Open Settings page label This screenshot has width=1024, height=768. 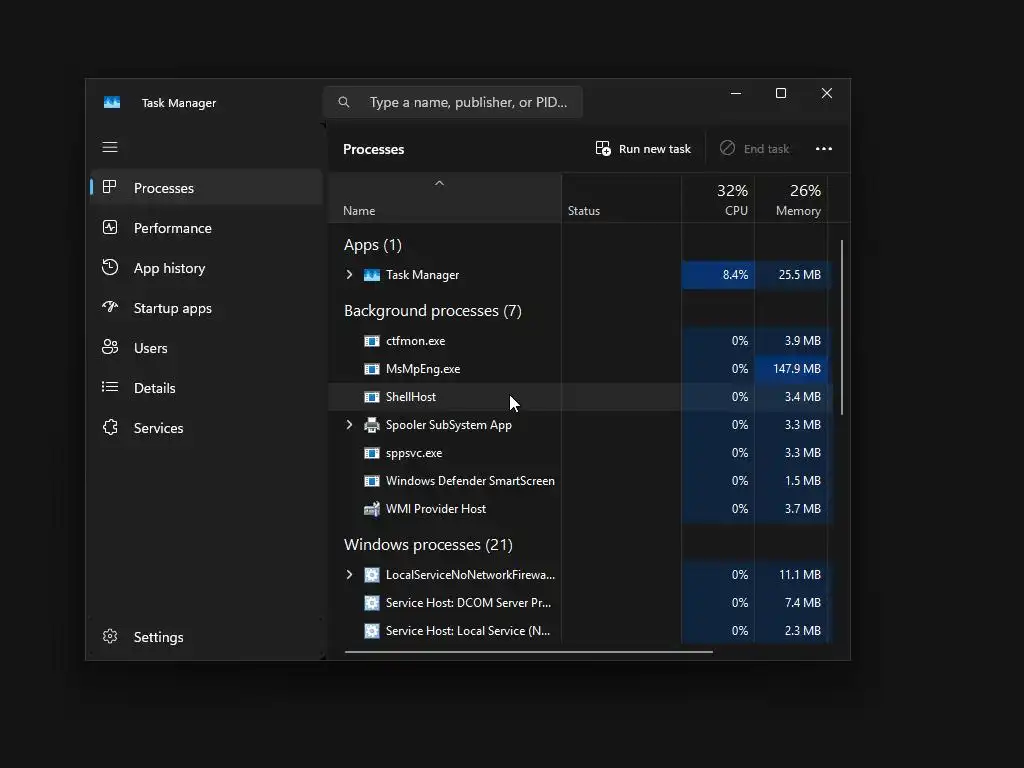coord(158,637)
